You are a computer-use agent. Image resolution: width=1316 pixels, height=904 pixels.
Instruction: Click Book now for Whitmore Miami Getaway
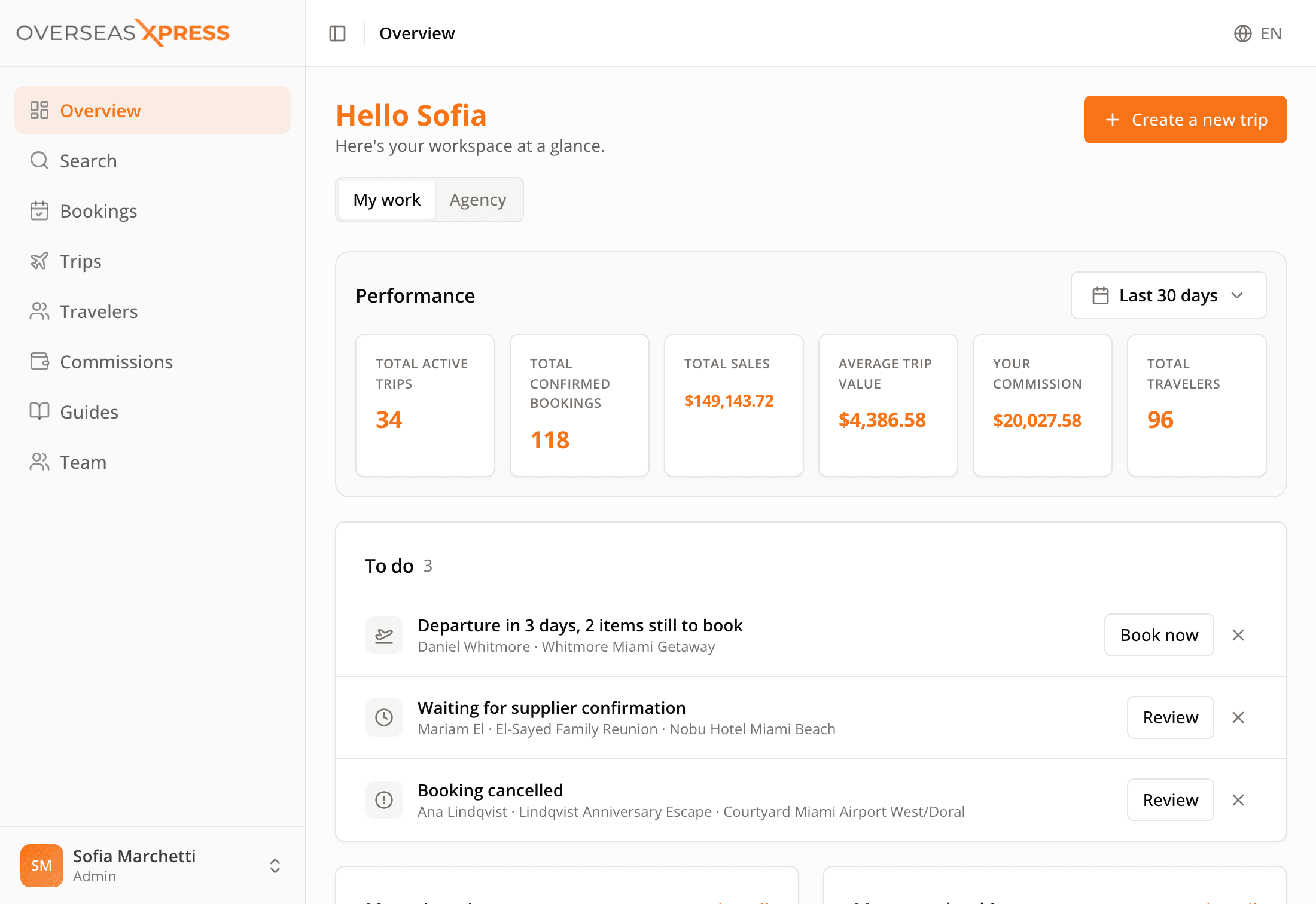pyautogui.click(x=1159, y=635)
